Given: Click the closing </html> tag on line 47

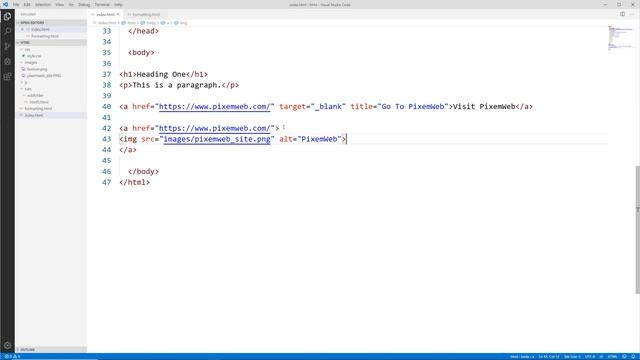Looking at the screenshot, I should 135,182.
